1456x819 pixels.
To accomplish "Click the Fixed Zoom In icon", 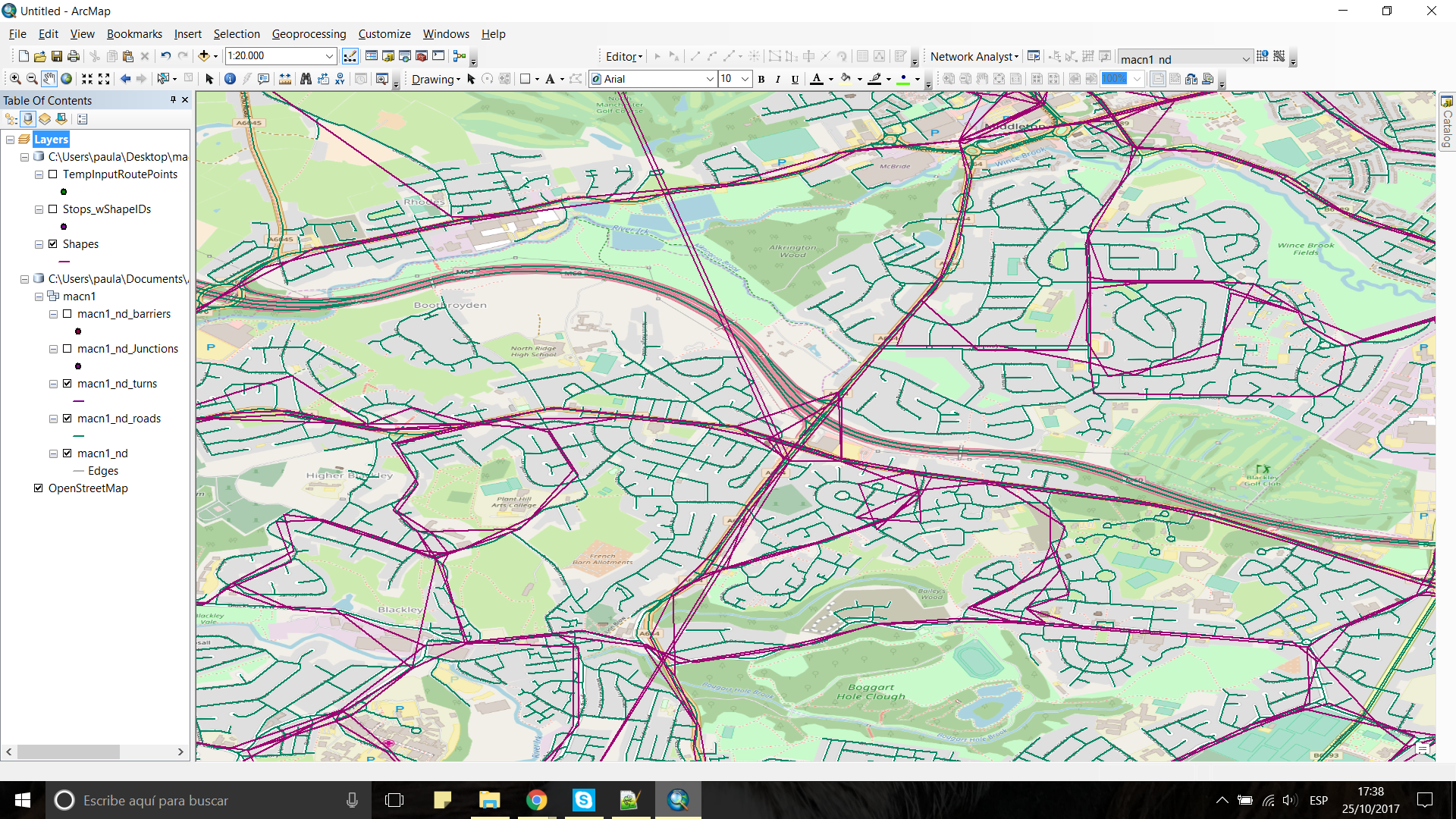I will click(x=87, y=79).
